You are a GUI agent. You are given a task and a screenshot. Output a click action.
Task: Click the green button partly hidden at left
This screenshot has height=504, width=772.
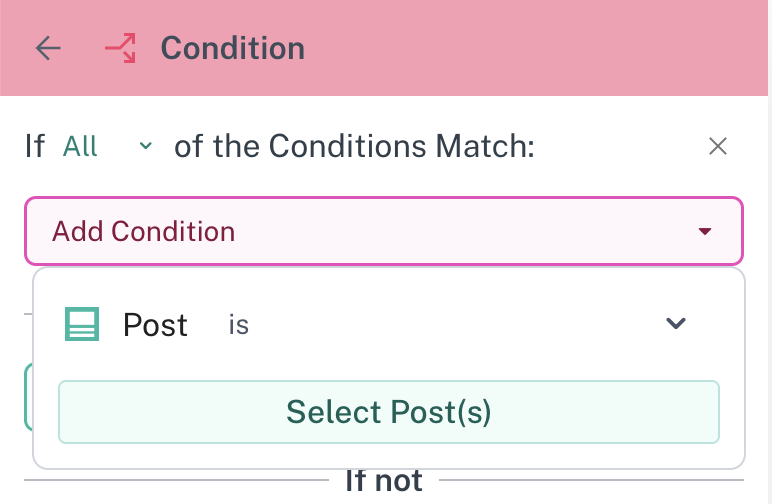click(x=28, y=398)
